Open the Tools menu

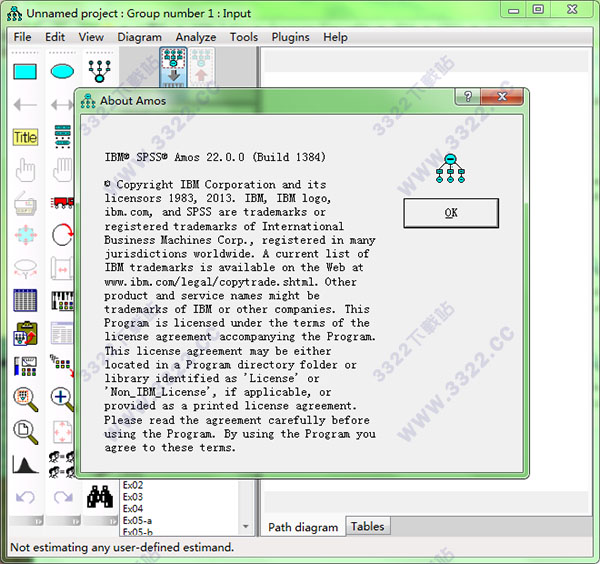[x=244, y=37]
